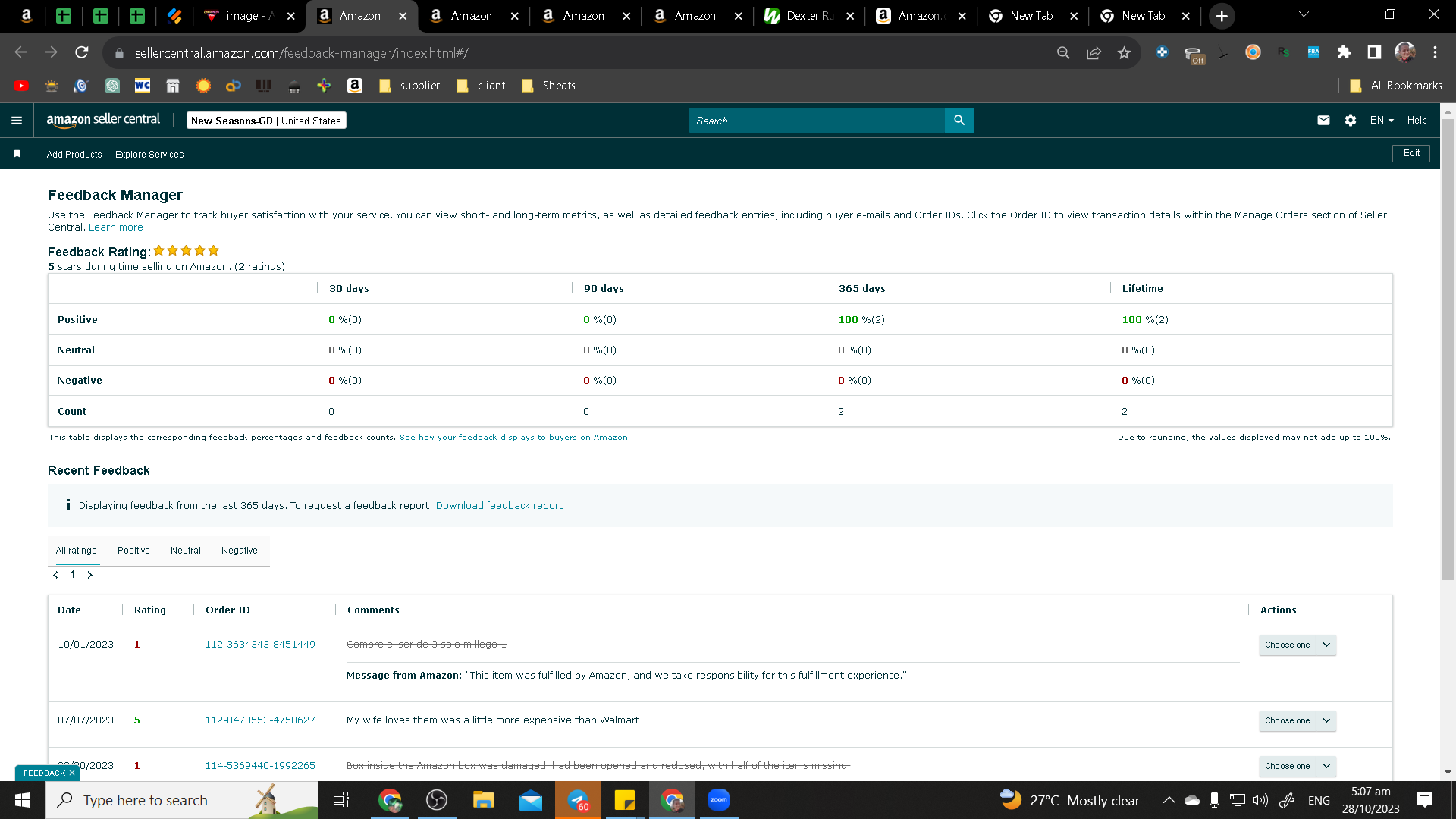Viewport: 1456px width, 819px height.
Task: Select the Negative feedback tab
Action: [240, 551]
